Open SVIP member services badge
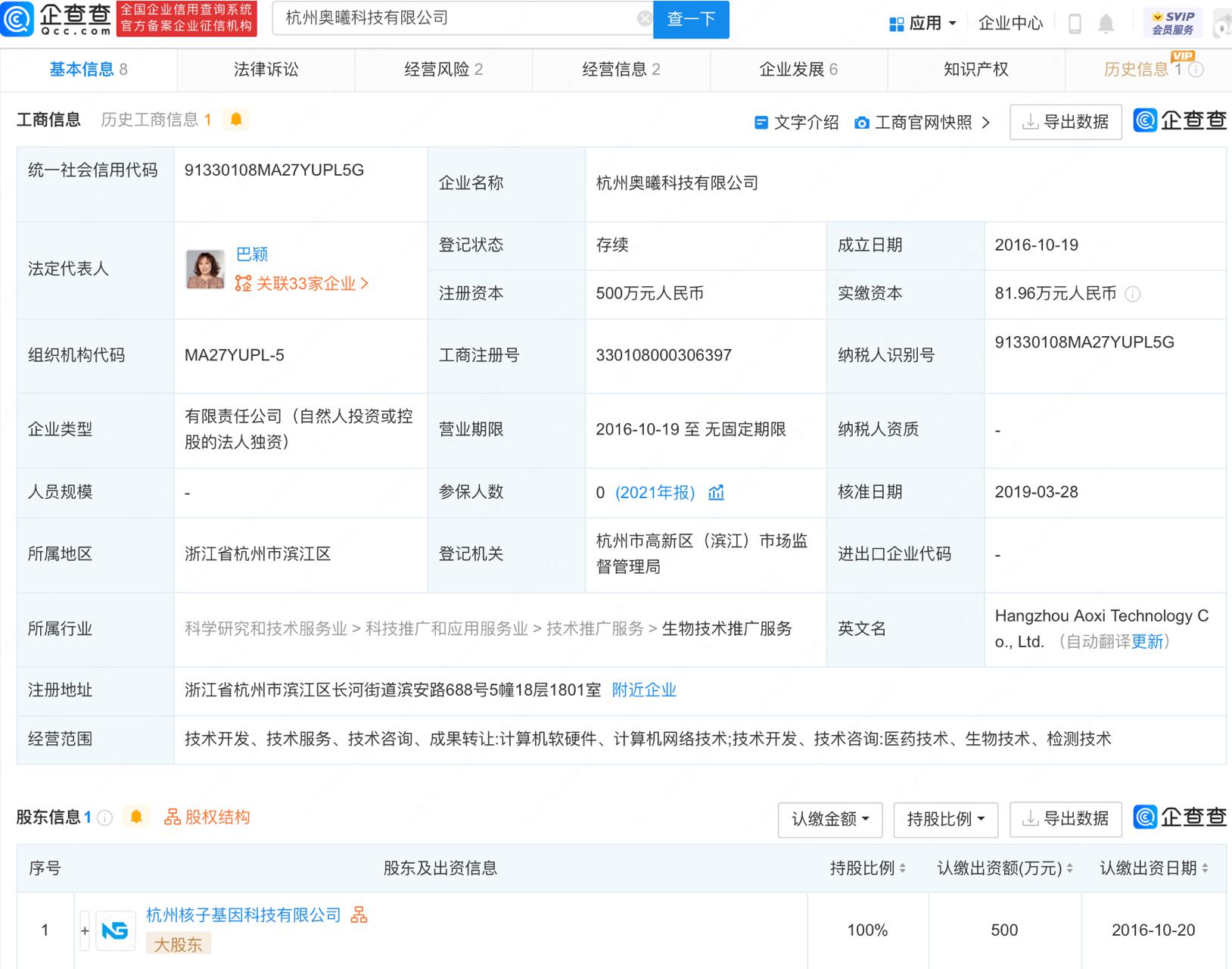 [1173, 23]
